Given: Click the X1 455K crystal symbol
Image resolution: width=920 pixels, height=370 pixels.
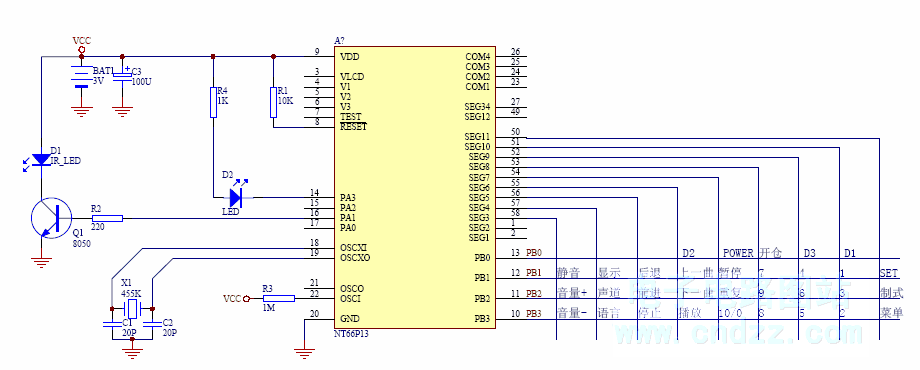Looking at the screenshot, I should [x=132, y=307].
